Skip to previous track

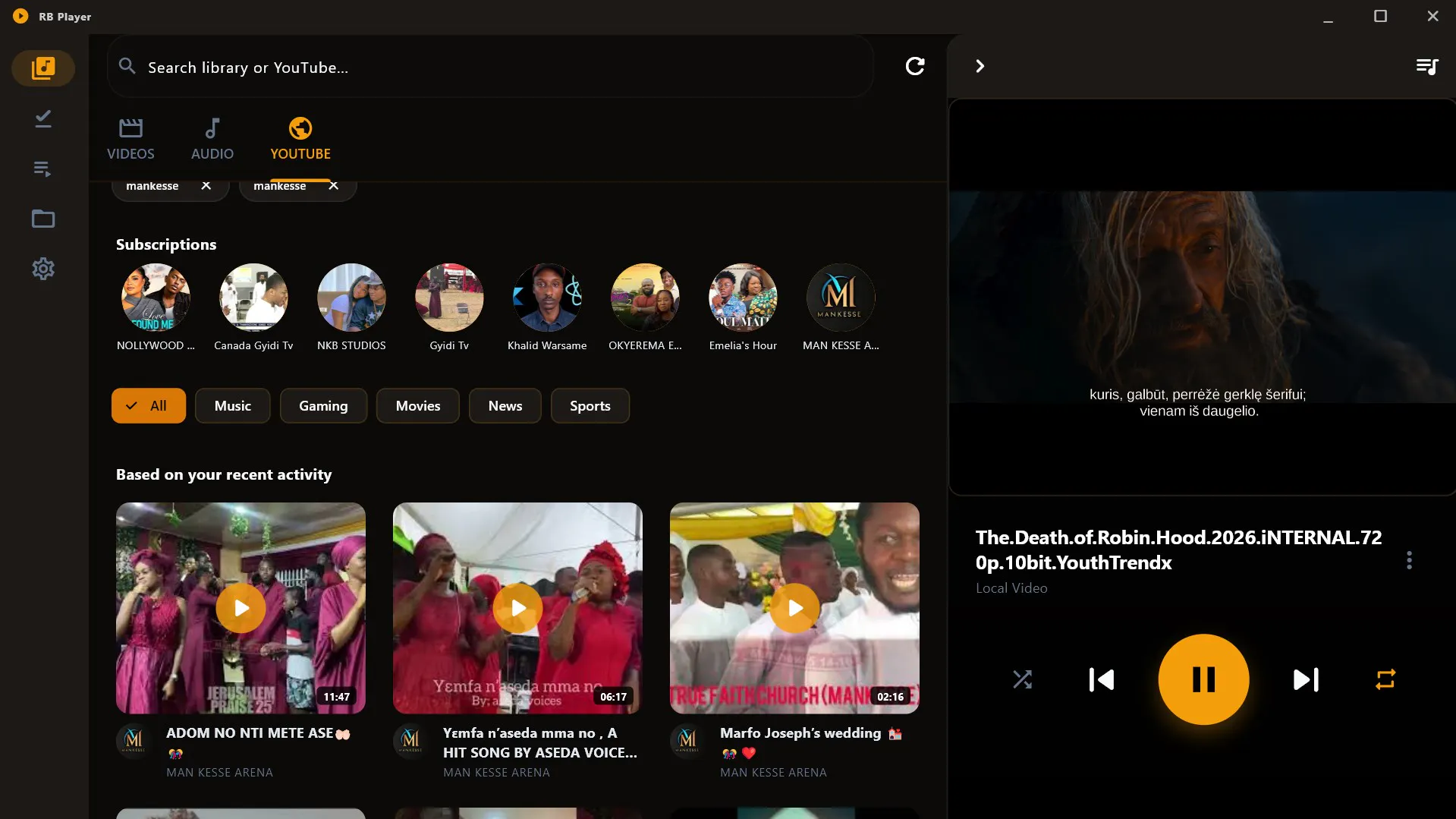point(1102,679)
